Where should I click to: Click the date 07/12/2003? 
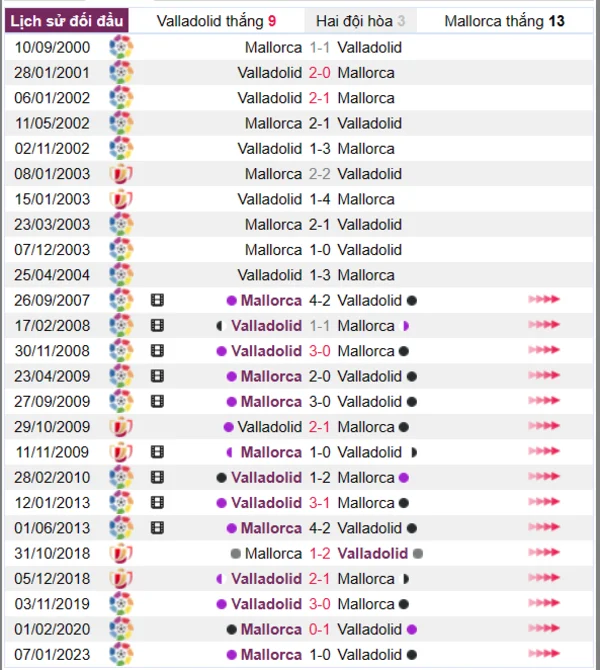52,250
